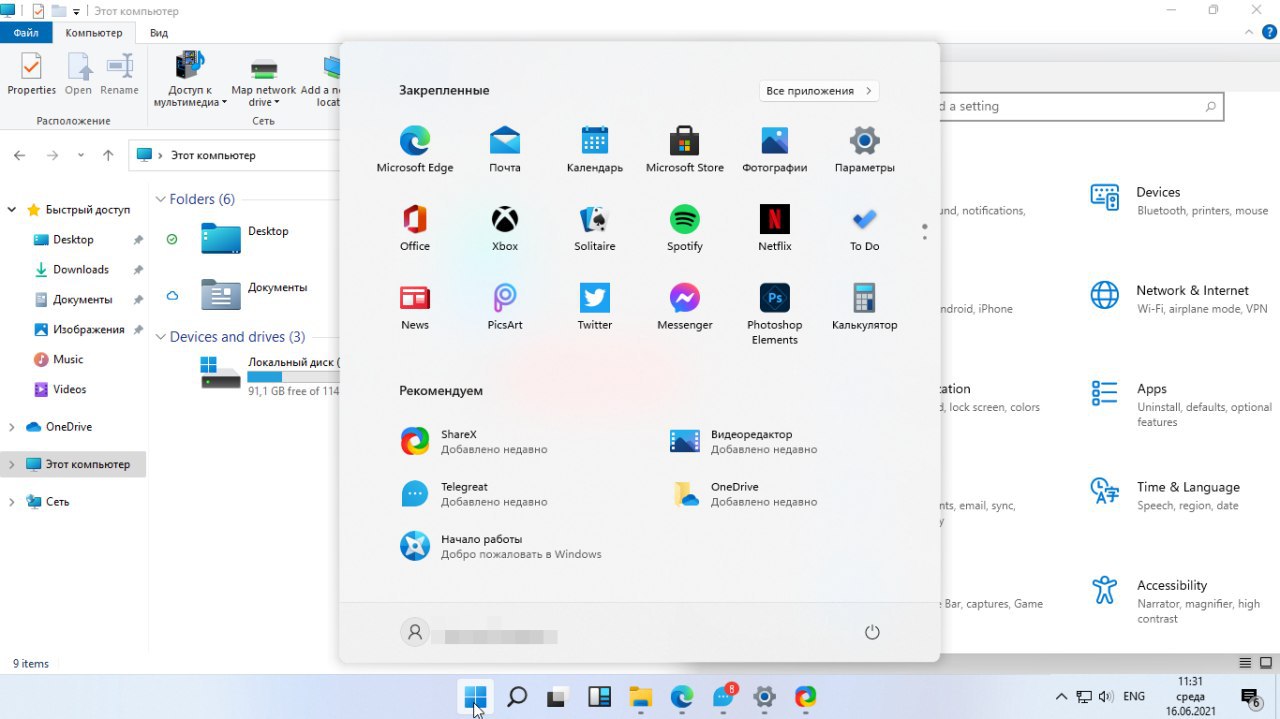Click the Windows Start button on taskbar
This screenshot has width=1280, height=719.
475,697
